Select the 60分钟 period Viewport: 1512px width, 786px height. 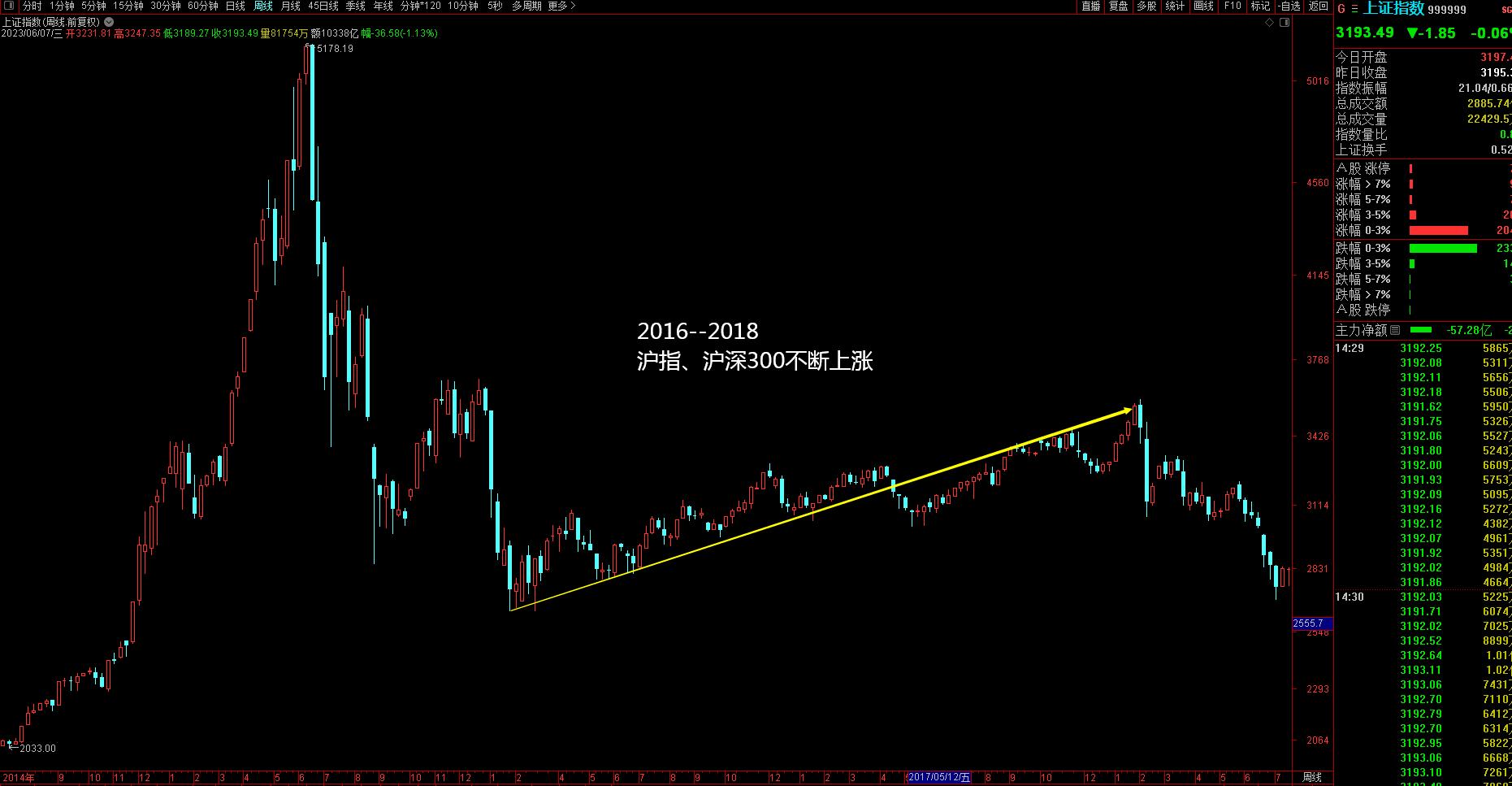click(202, 6)
